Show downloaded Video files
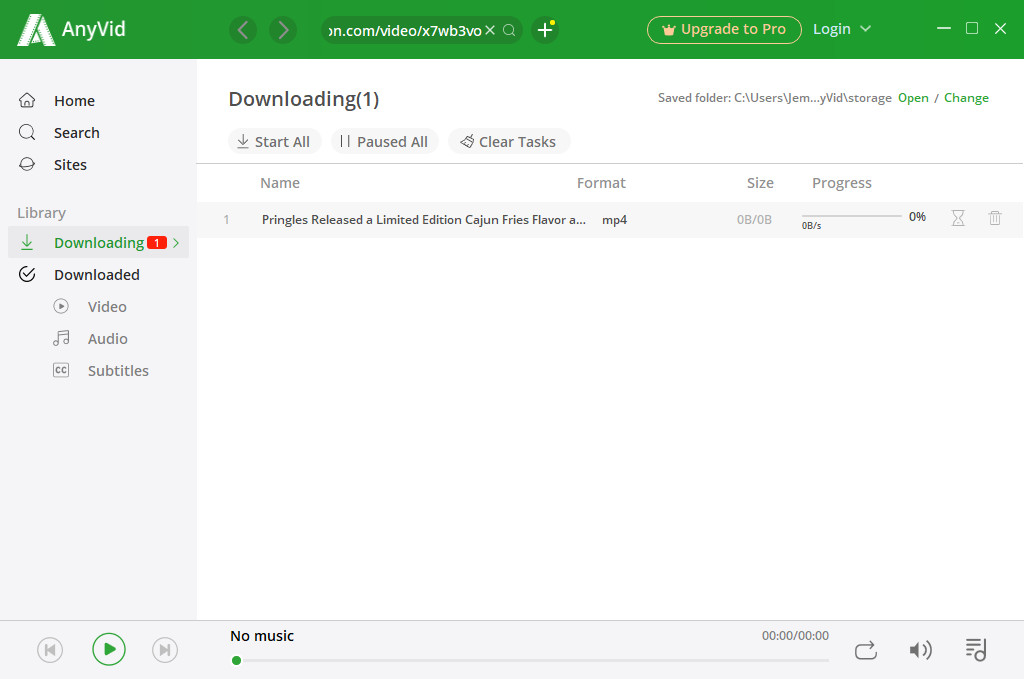1024x679 pixels. pyautogui.click(x=107, y=306)
